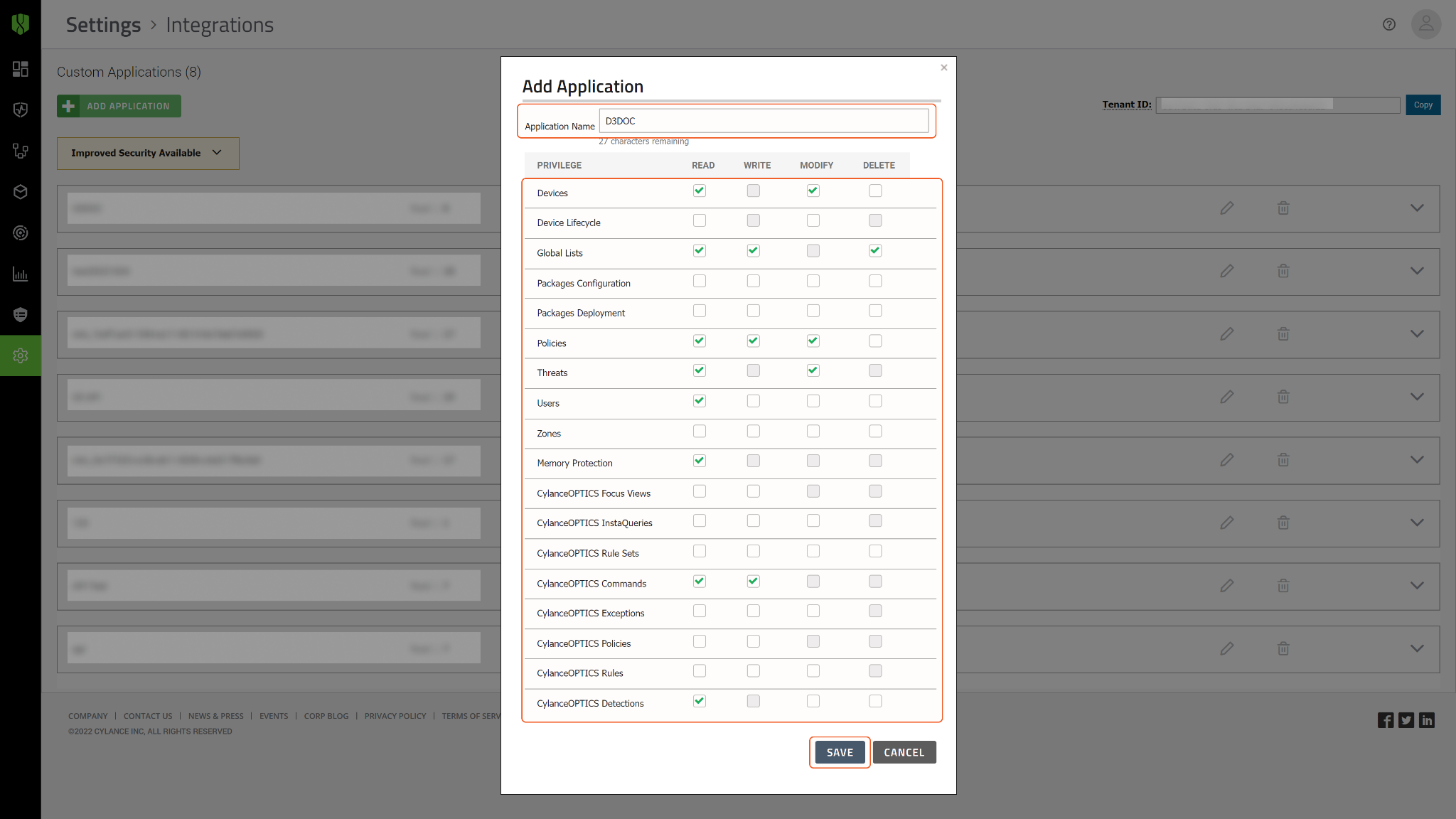Image resolution: width=1456 pixels, height=819 pixels.
Task: Click the settings gear in the sidebar
Action: click(20, 355)
